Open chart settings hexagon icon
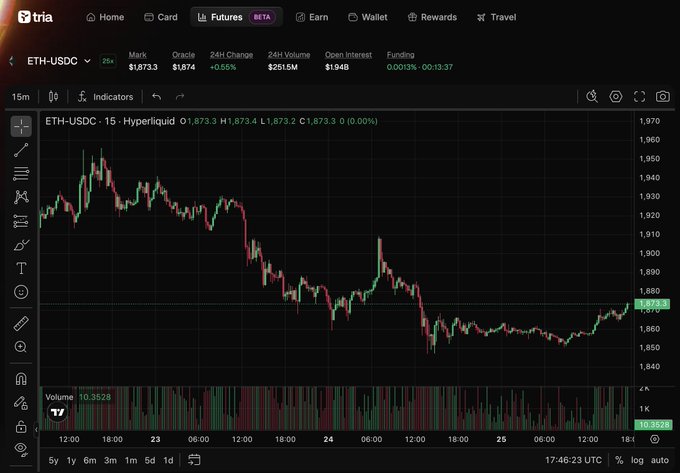Screen dimensions: 680x473 [616, 96]
